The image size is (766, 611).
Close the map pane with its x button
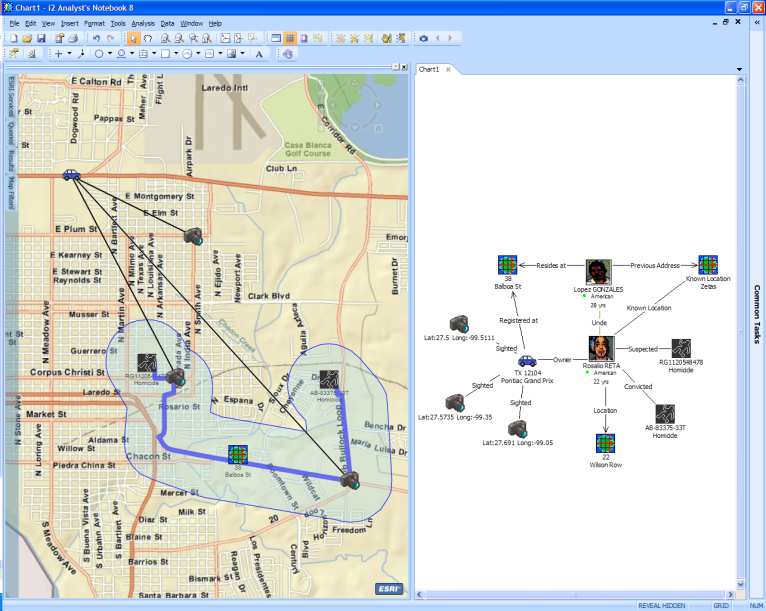pos(404,67)
